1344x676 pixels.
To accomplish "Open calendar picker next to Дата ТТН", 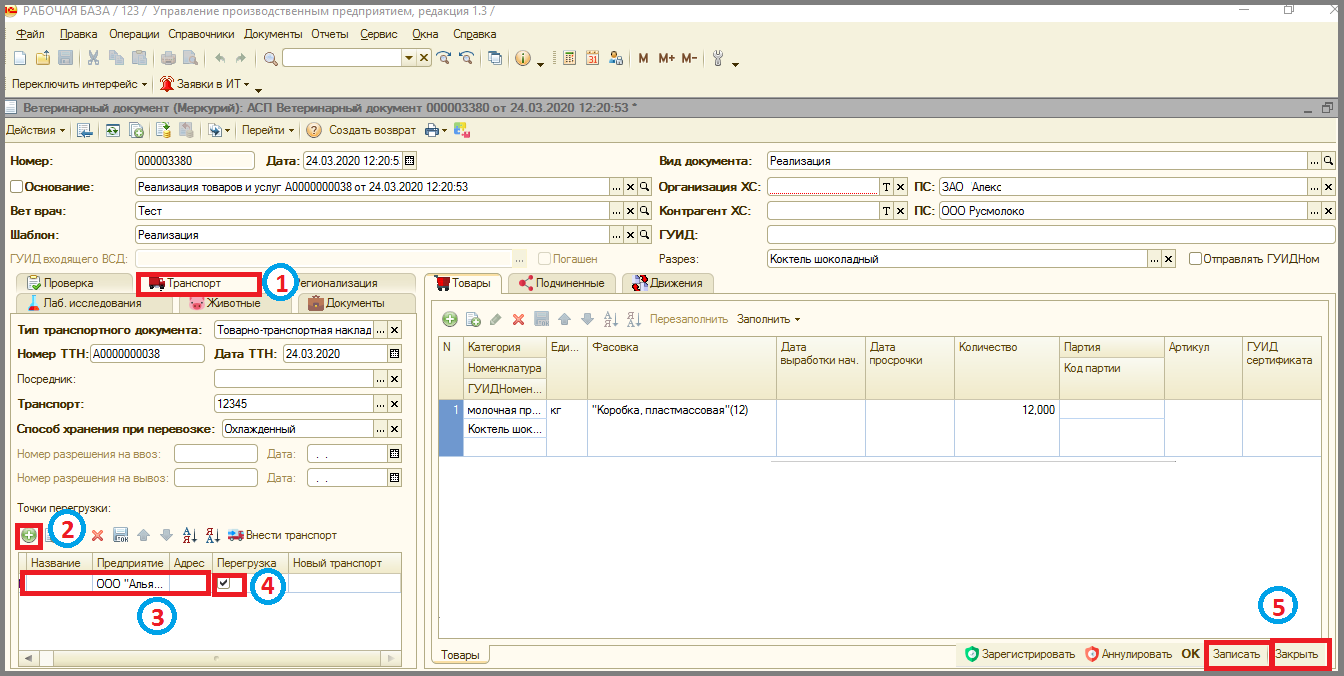I will [x=394, y=353].
